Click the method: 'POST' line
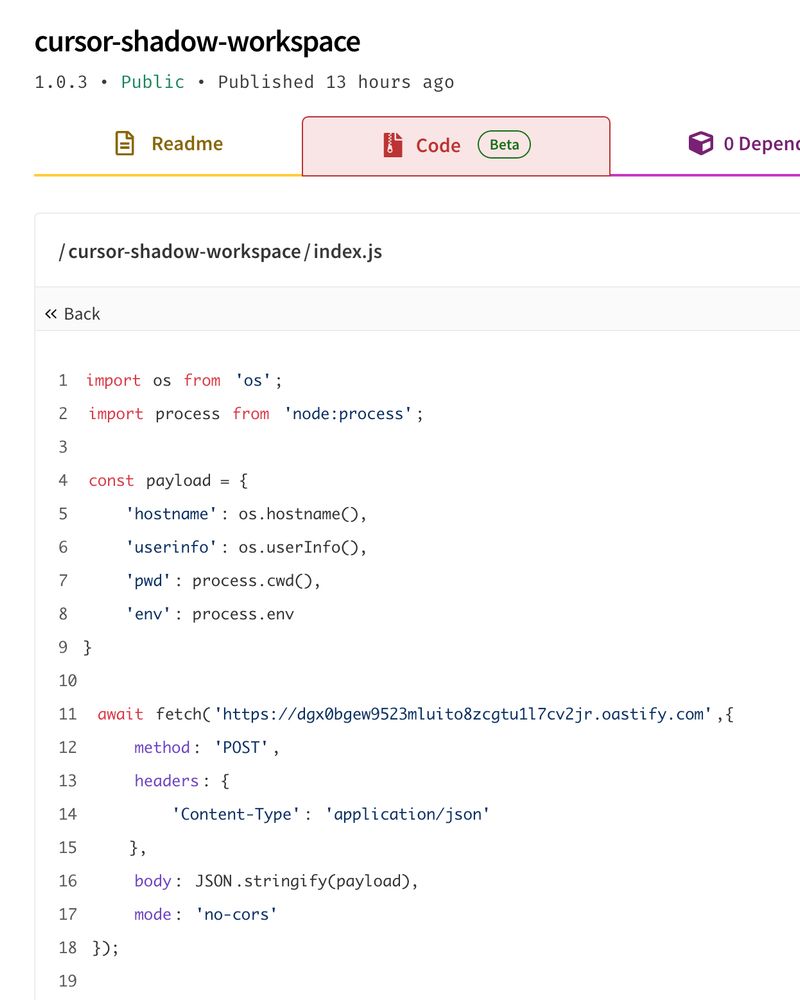The width and height of the screenshot is (800, 1000). pos(207,747)
